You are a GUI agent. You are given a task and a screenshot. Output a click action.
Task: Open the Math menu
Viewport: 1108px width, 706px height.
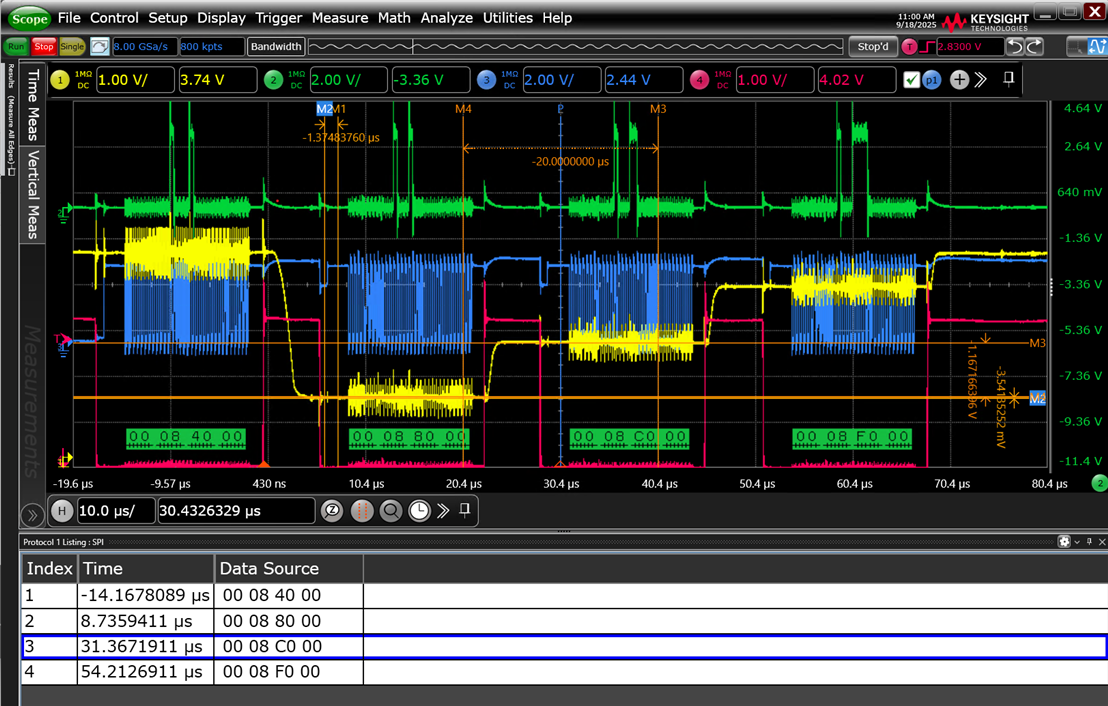(x=394, y=18)
